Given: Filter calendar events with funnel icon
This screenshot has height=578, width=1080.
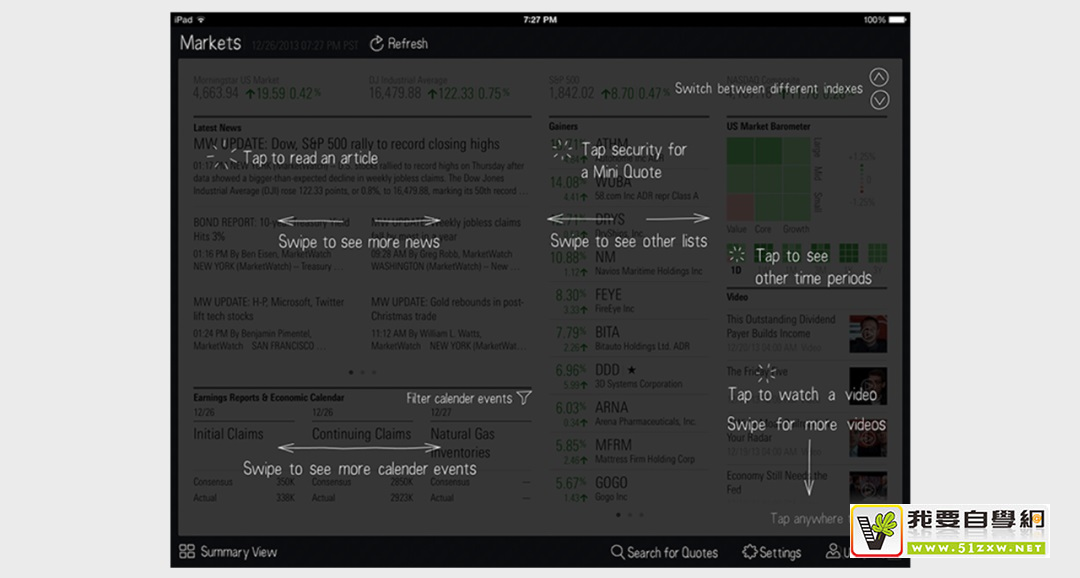Looking at the screenshot, I should pyautogui.click(x=523, y=398).
